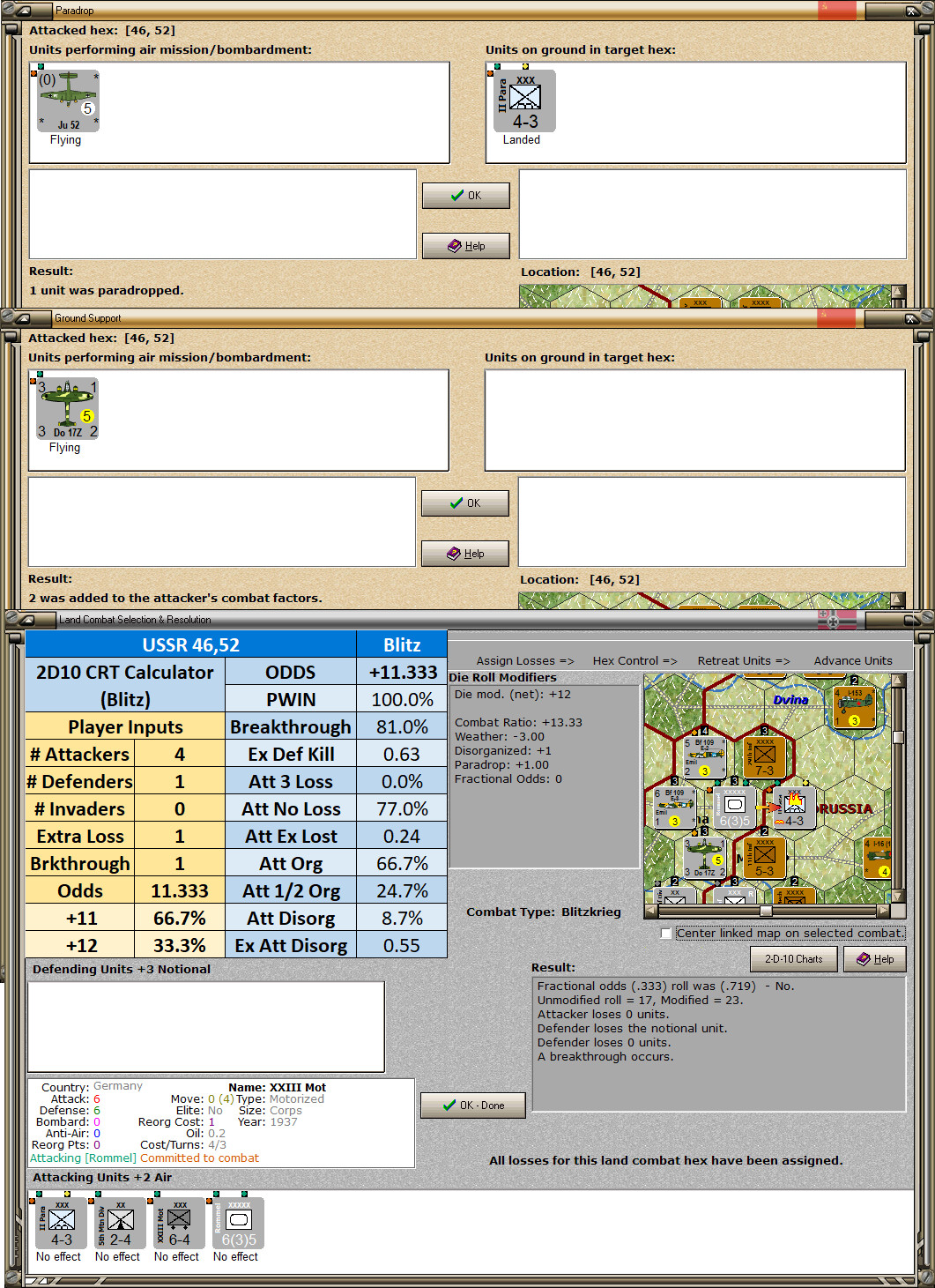Viewport: 935px width, 1288px height.
Task: Click the Bf 109 counter numbered 5 on the map
Action: (x=704, y=757)
